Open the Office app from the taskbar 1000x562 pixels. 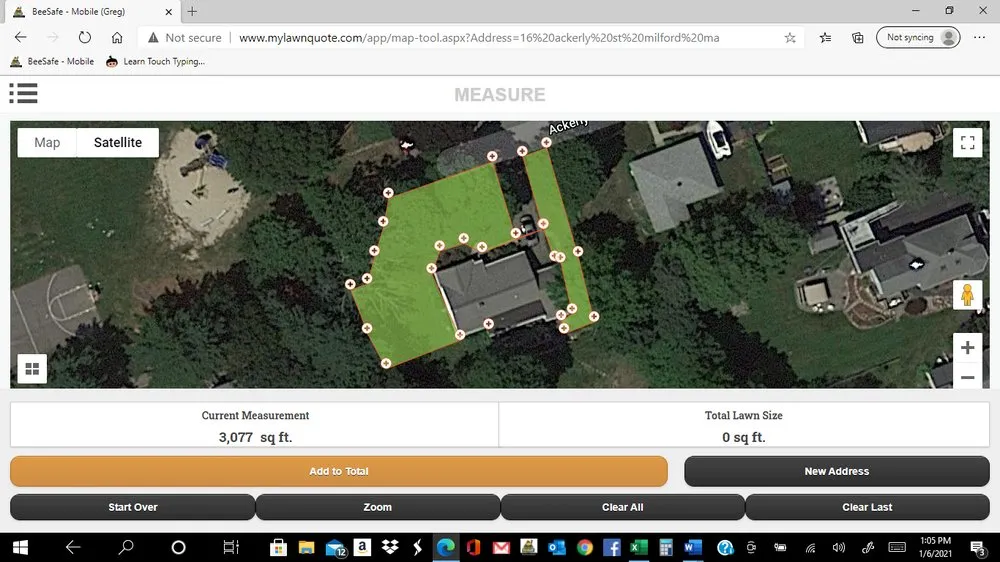click(473, 547)
